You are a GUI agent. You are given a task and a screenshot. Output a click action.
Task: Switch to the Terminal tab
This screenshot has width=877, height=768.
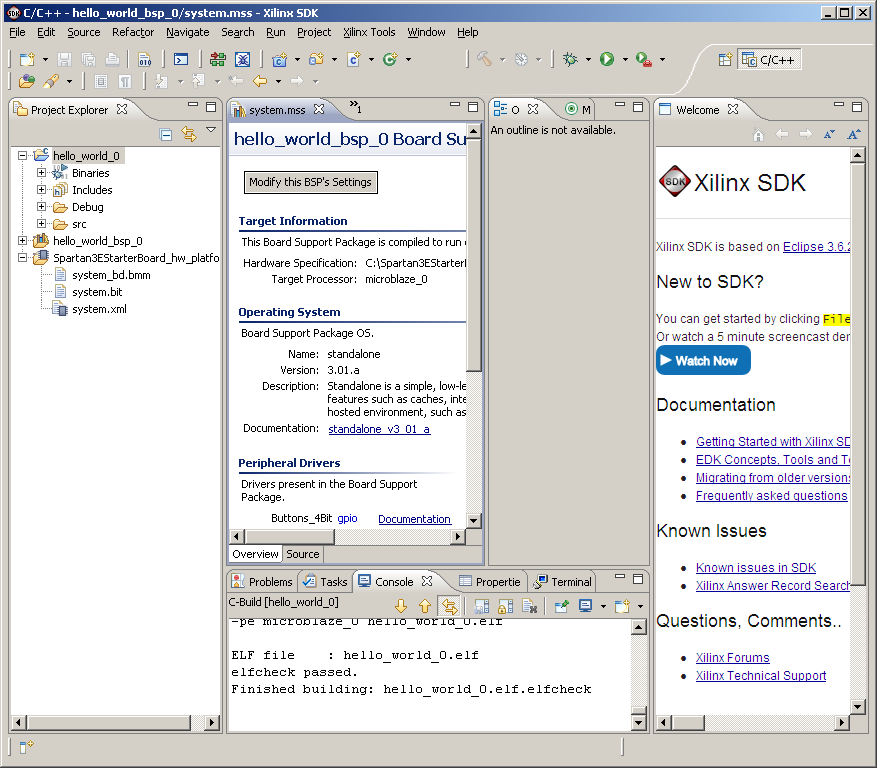(x=563, y=582)
